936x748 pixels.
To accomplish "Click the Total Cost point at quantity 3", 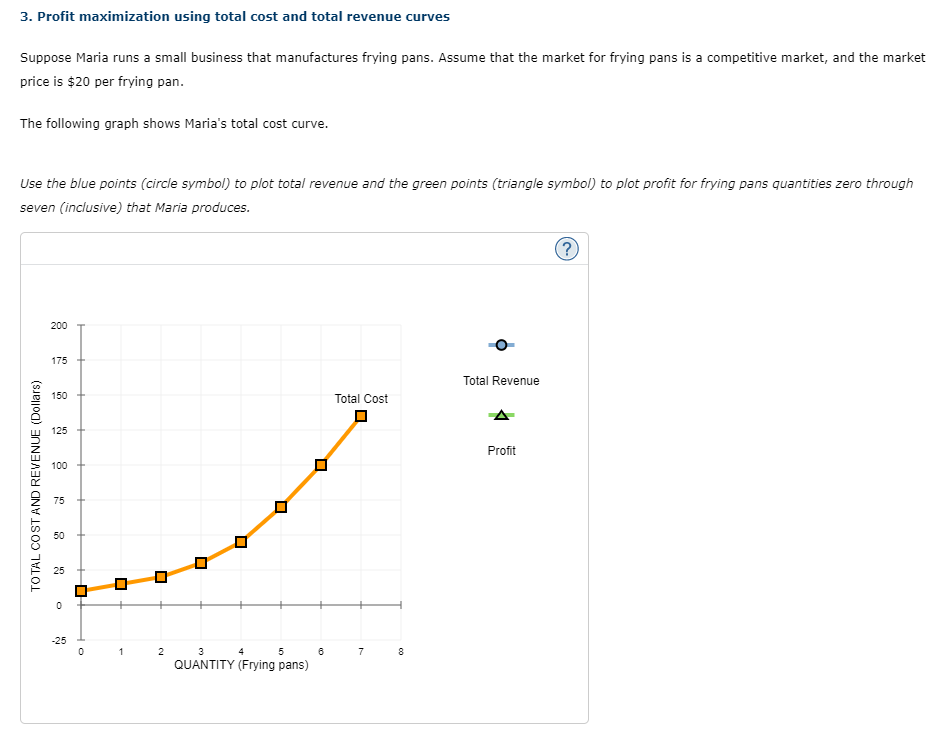I will click(x=200, y=562).
